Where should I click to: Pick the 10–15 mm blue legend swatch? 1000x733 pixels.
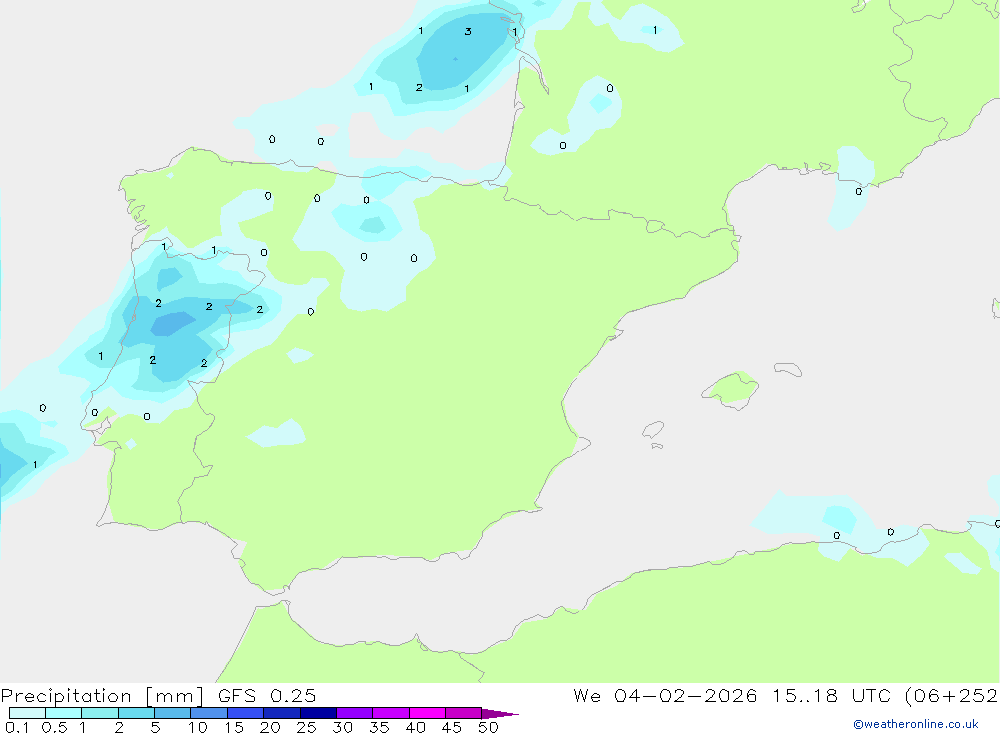point(209,713)
